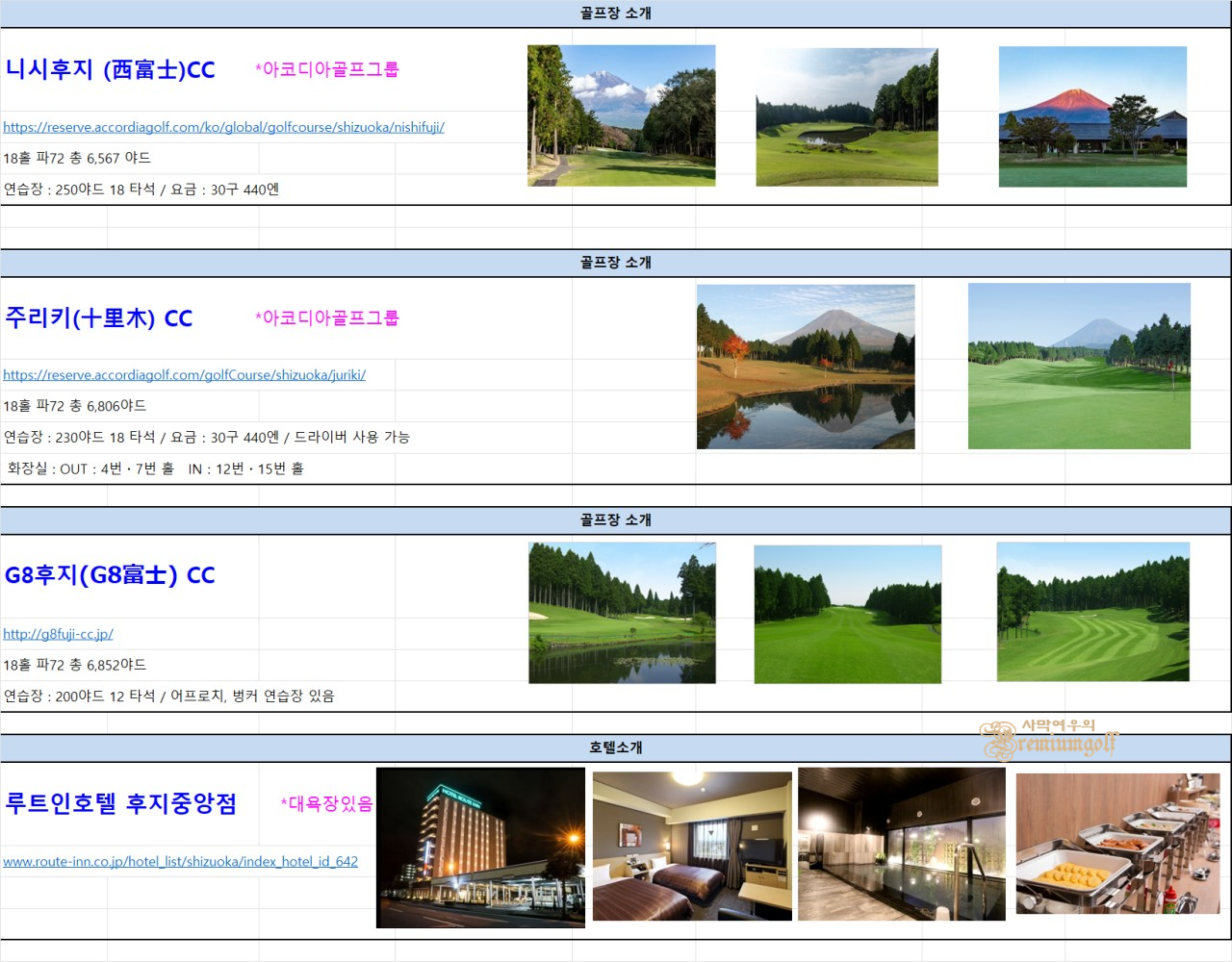Select the third 골프장 소개 header above G8후지
Viewport: 1232px width, 962px height.
coord(616,520)
